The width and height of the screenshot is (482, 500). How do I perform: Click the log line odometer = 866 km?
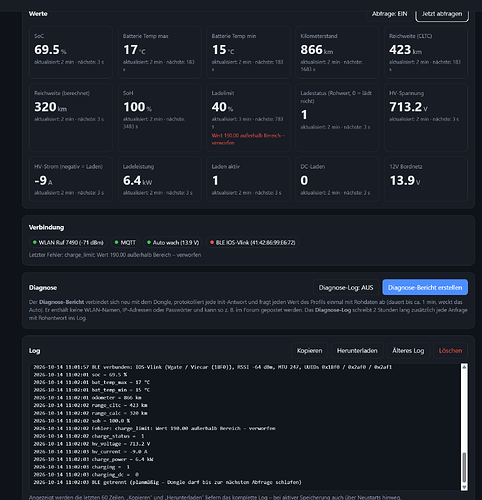point(87,398)
